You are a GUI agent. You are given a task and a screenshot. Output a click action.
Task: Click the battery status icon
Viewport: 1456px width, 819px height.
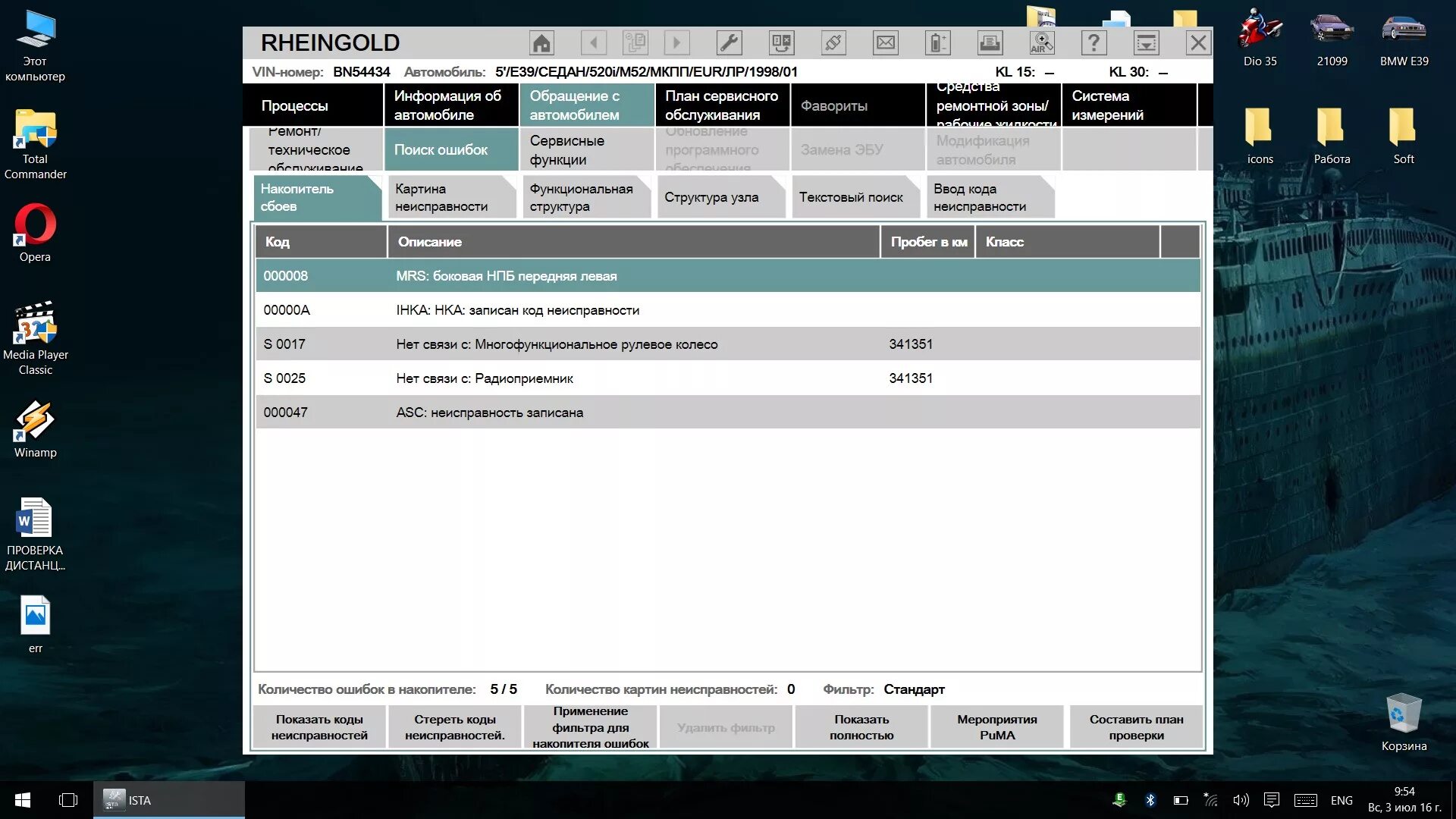click(x=937, y=43)
